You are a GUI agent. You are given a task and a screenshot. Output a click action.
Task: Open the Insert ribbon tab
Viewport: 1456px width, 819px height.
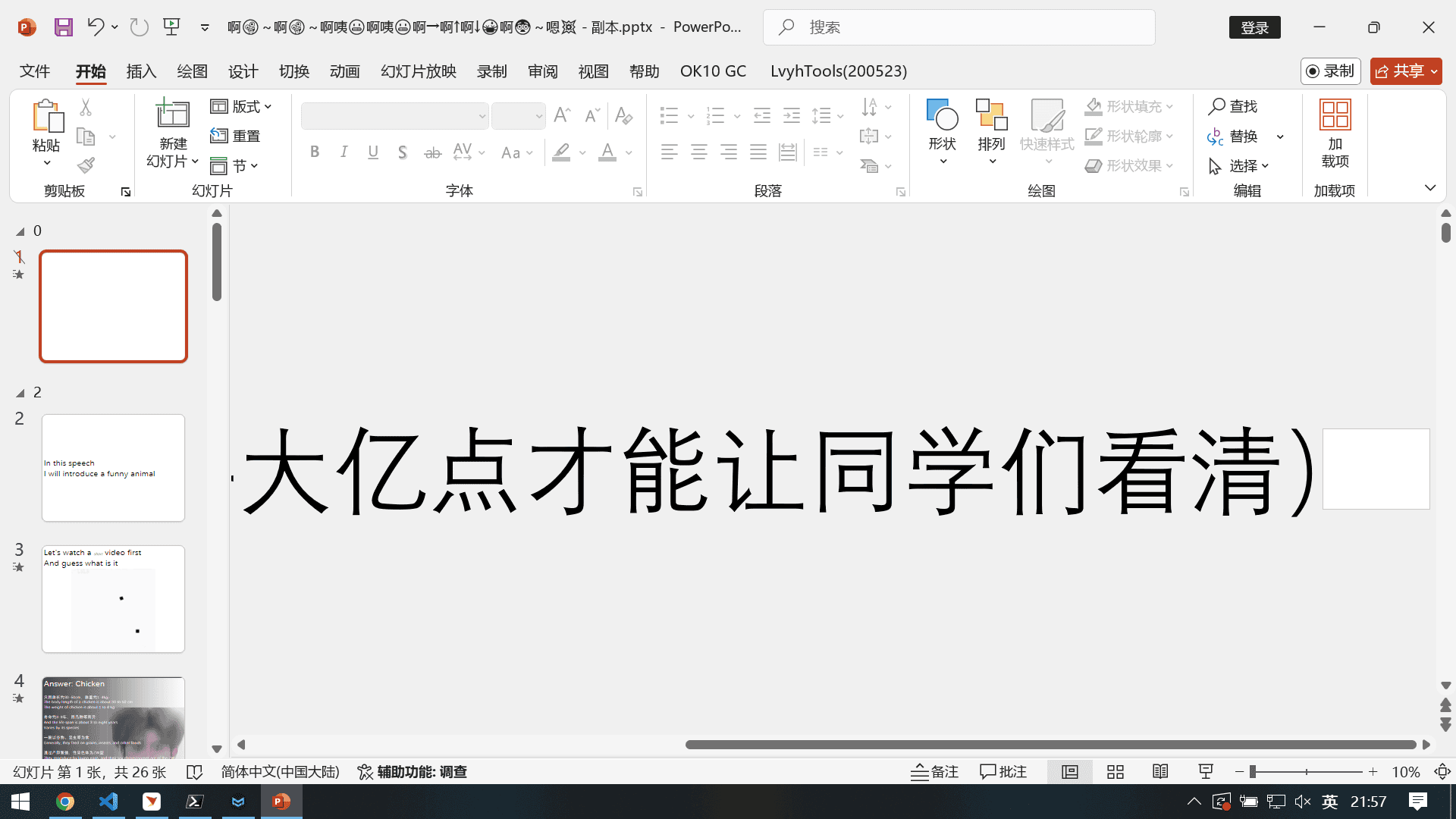(x=141, y=71)
